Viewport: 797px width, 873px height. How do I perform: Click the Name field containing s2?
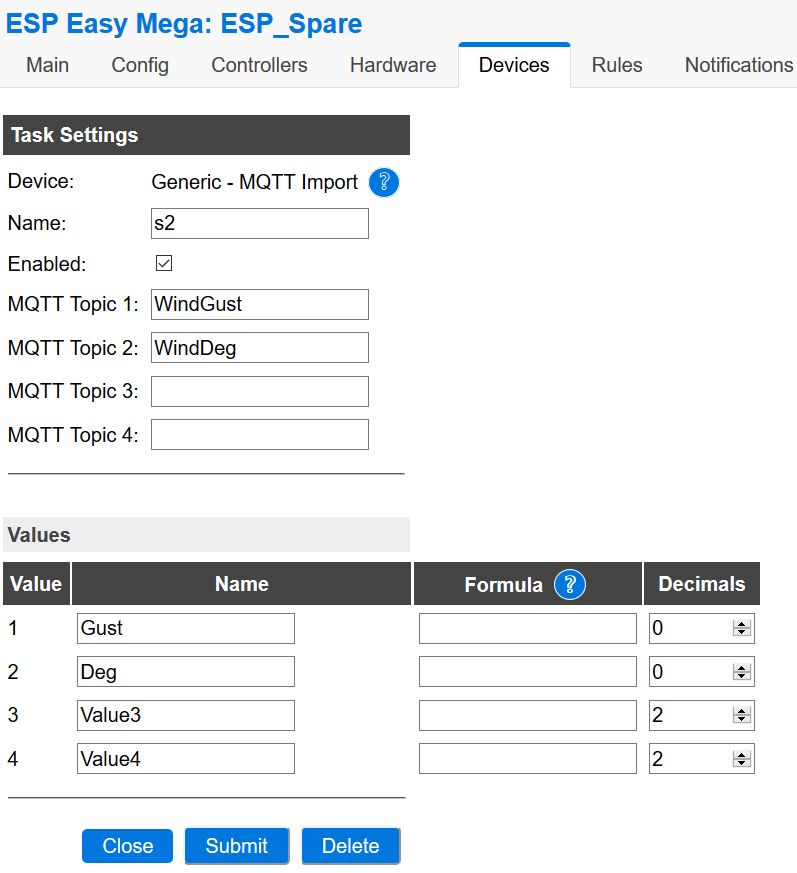click(x=260, y=223)
